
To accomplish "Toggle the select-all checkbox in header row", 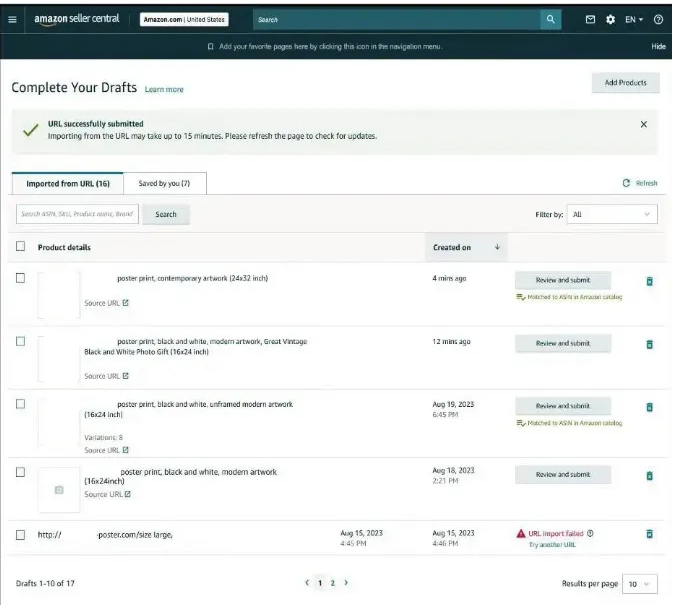I will [20, 246].
